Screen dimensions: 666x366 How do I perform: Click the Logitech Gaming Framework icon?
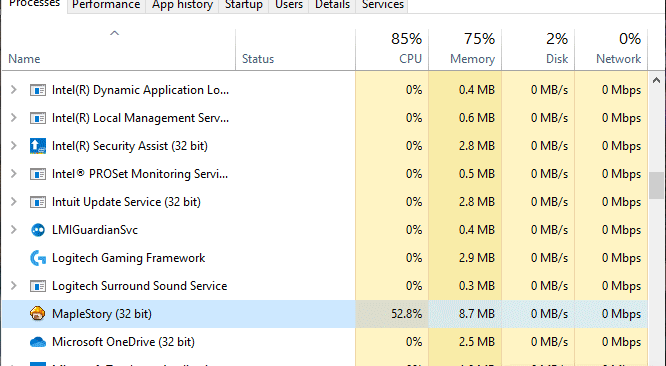[37, 258]
